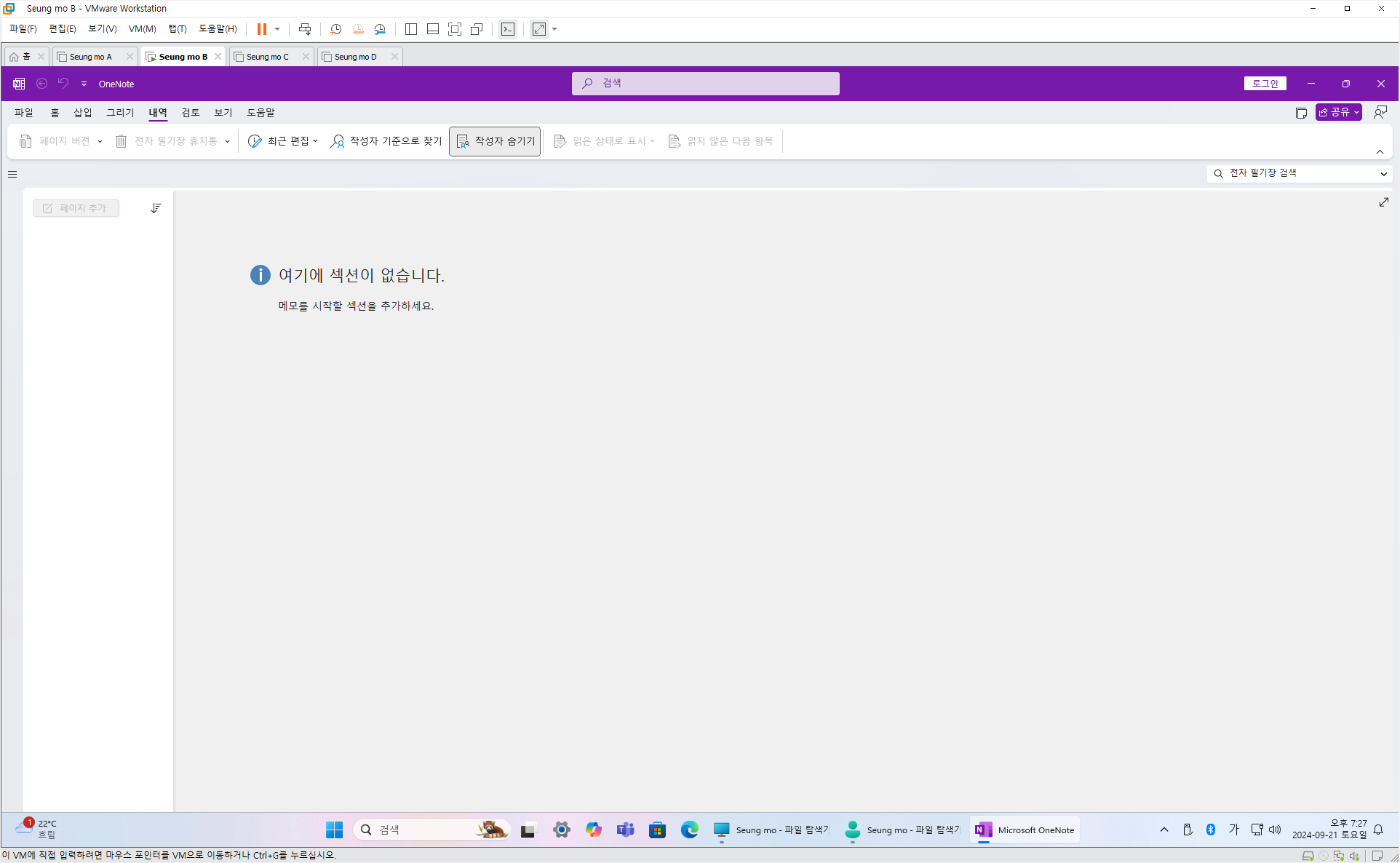Image resolution: width=1400 pixels, height=863 pixels.
Task: Expand page to full view icon
Action: (1383, 202)
